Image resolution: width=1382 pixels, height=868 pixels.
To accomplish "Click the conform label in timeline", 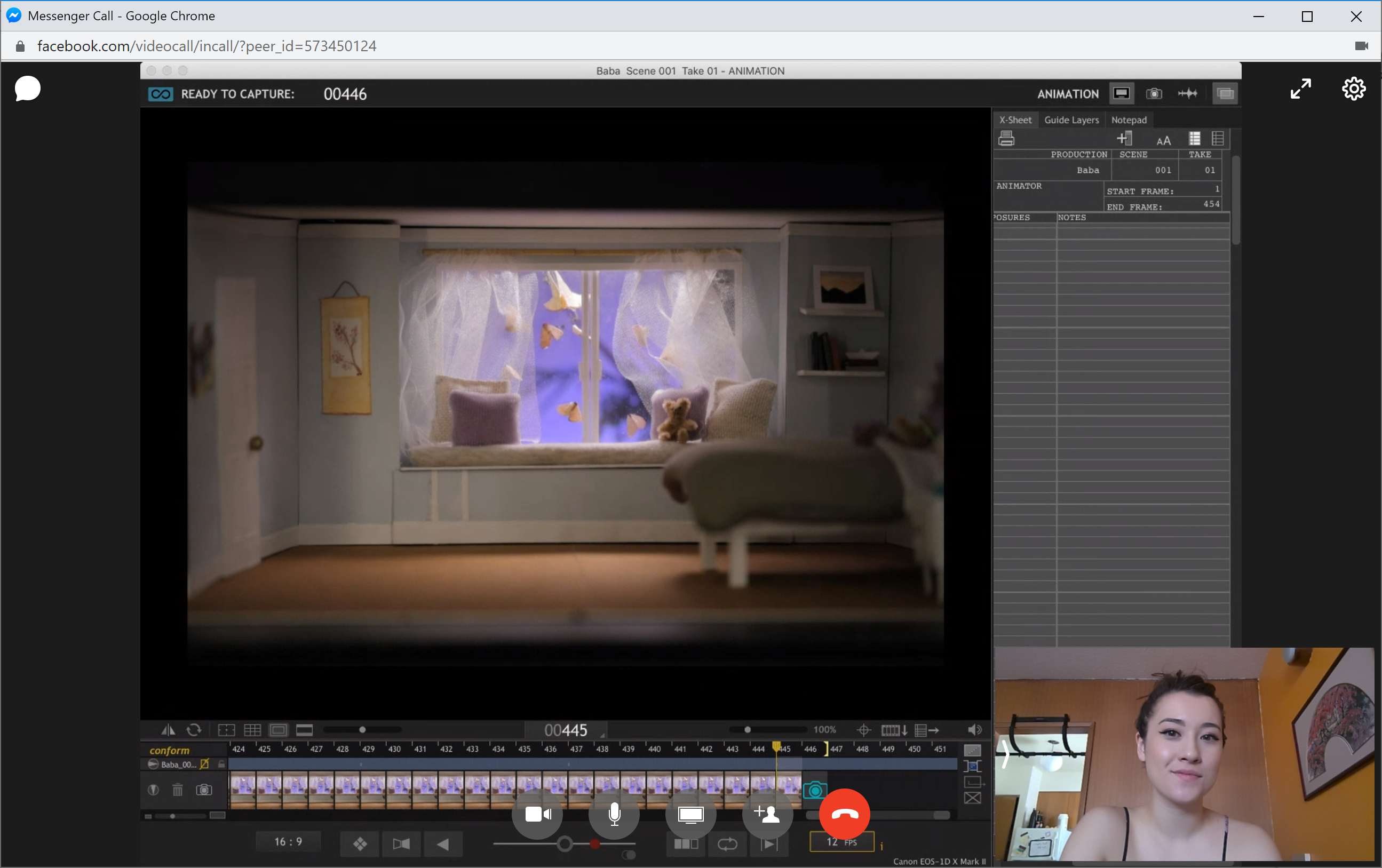I will (x=169, y=751).
